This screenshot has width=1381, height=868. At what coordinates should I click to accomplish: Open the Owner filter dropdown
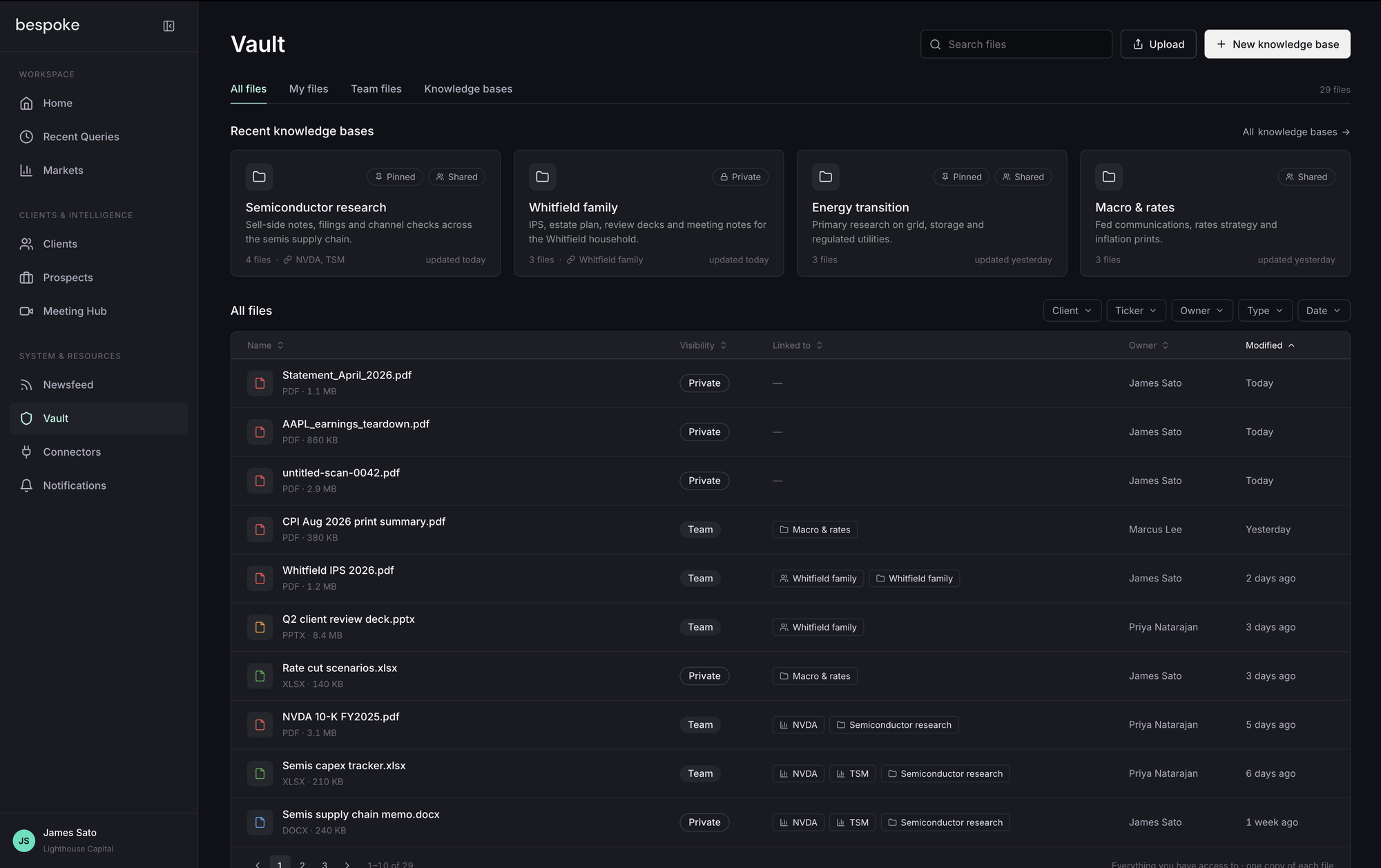(x=1201, y=311)
